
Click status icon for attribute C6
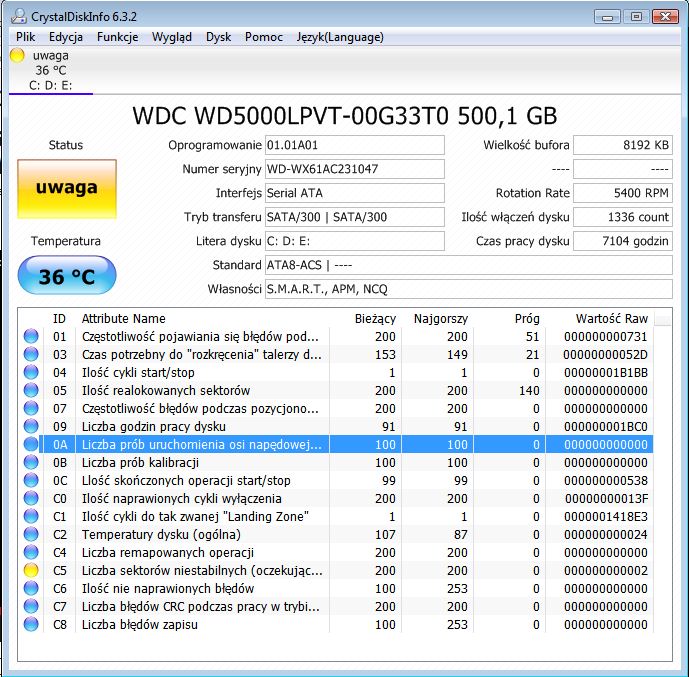point(31,588)
